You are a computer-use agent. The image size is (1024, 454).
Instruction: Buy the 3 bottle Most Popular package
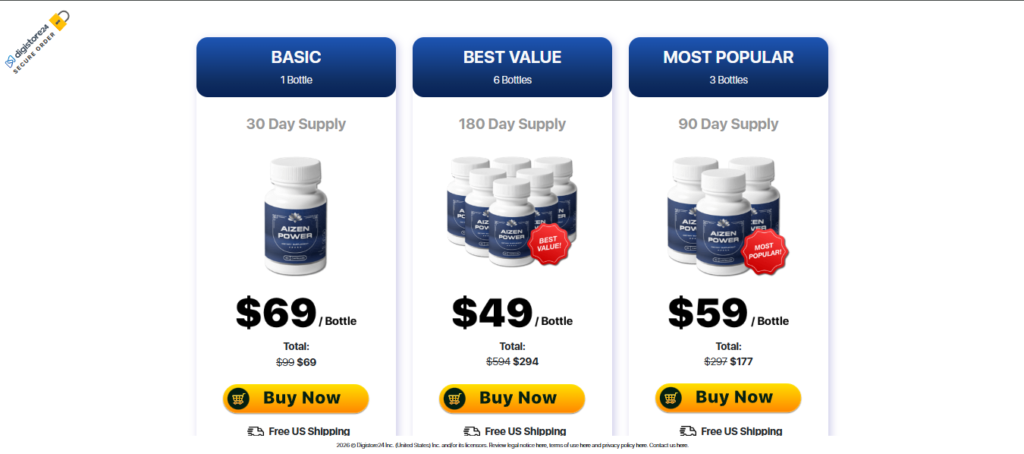[x=728, y=398]
